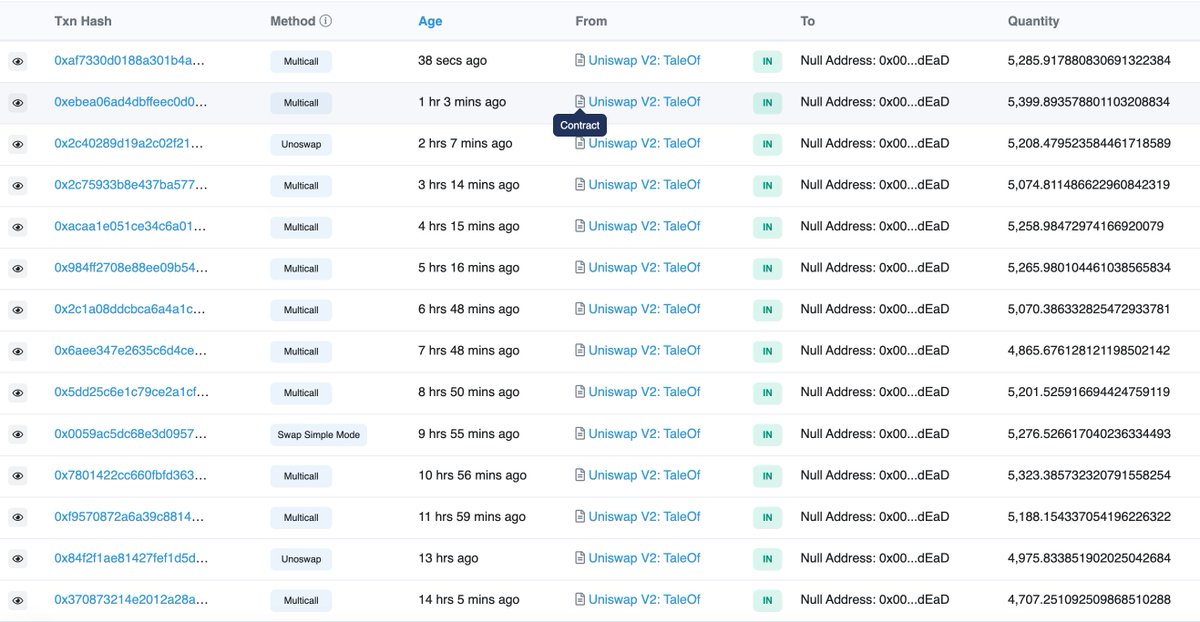Image resolution: width=1200 pixels, height=622 pixels.
Task: Click IN badge in 5 hrs 16 mins row
Action: point(767,269)
